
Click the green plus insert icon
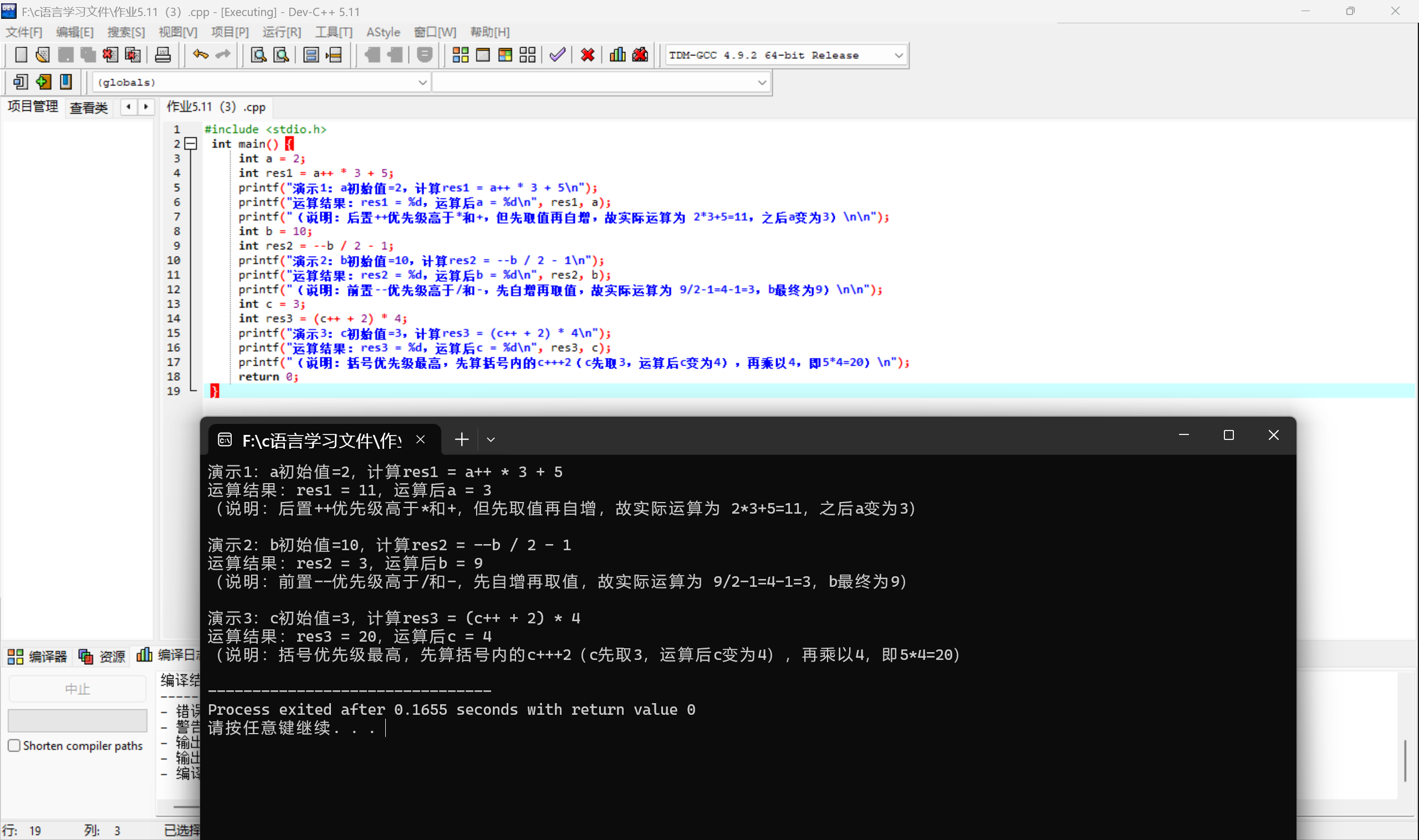point(44,82)
